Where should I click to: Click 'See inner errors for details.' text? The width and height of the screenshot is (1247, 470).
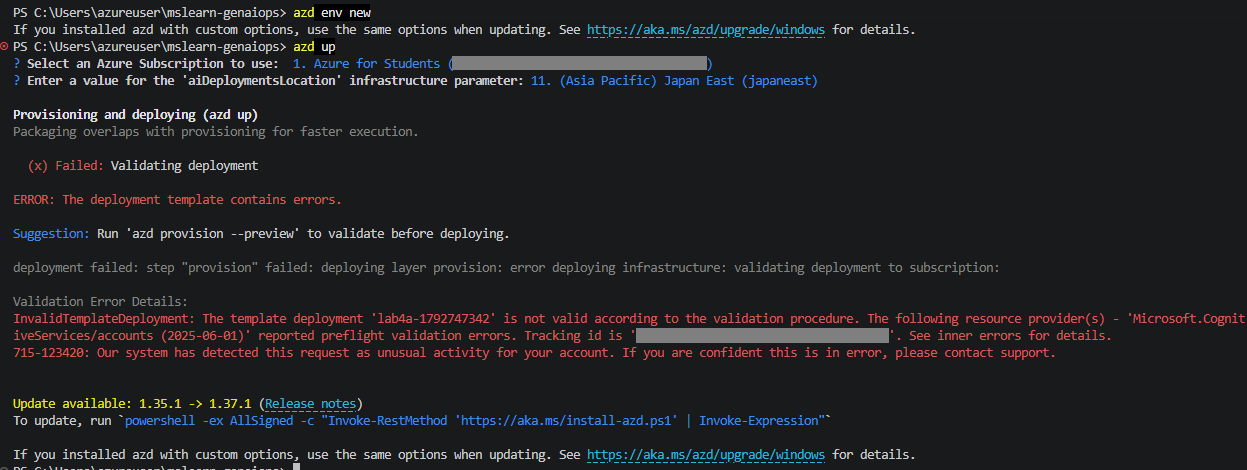[1011, 336]
